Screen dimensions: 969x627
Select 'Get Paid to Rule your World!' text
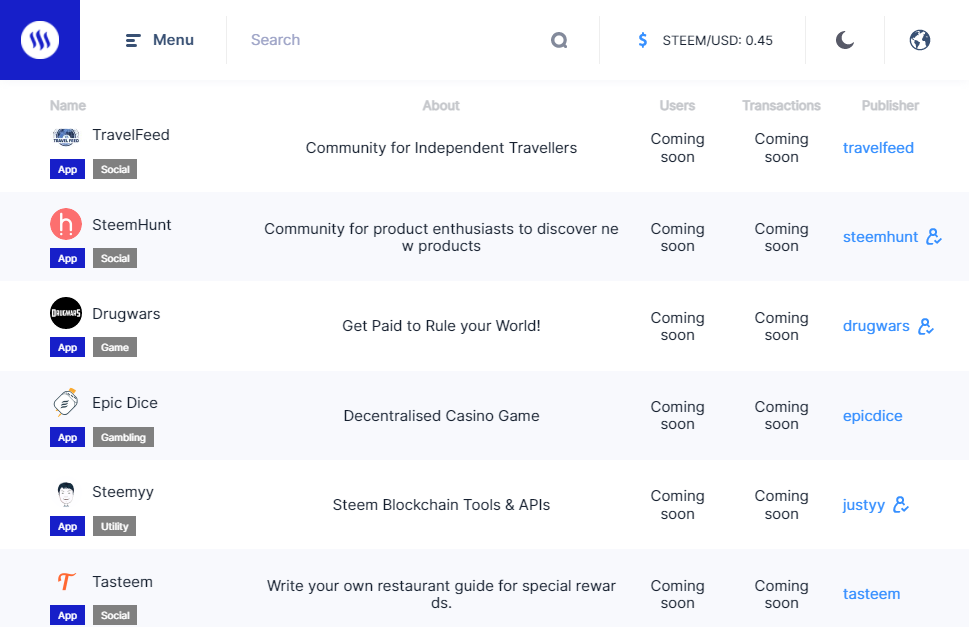pyautogui.click(x=441, y=326)
